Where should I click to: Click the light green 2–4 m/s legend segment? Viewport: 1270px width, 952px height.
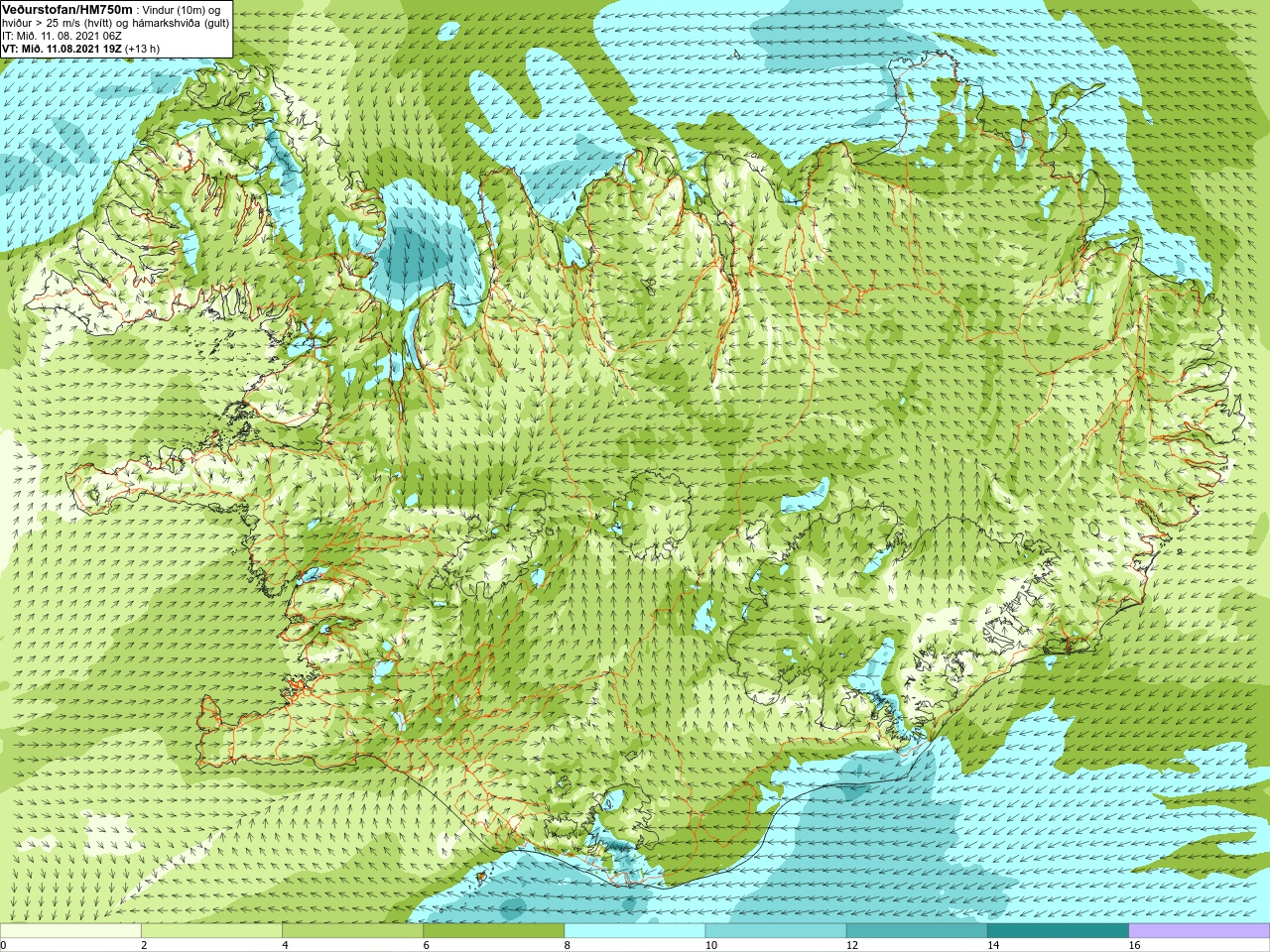211,931
